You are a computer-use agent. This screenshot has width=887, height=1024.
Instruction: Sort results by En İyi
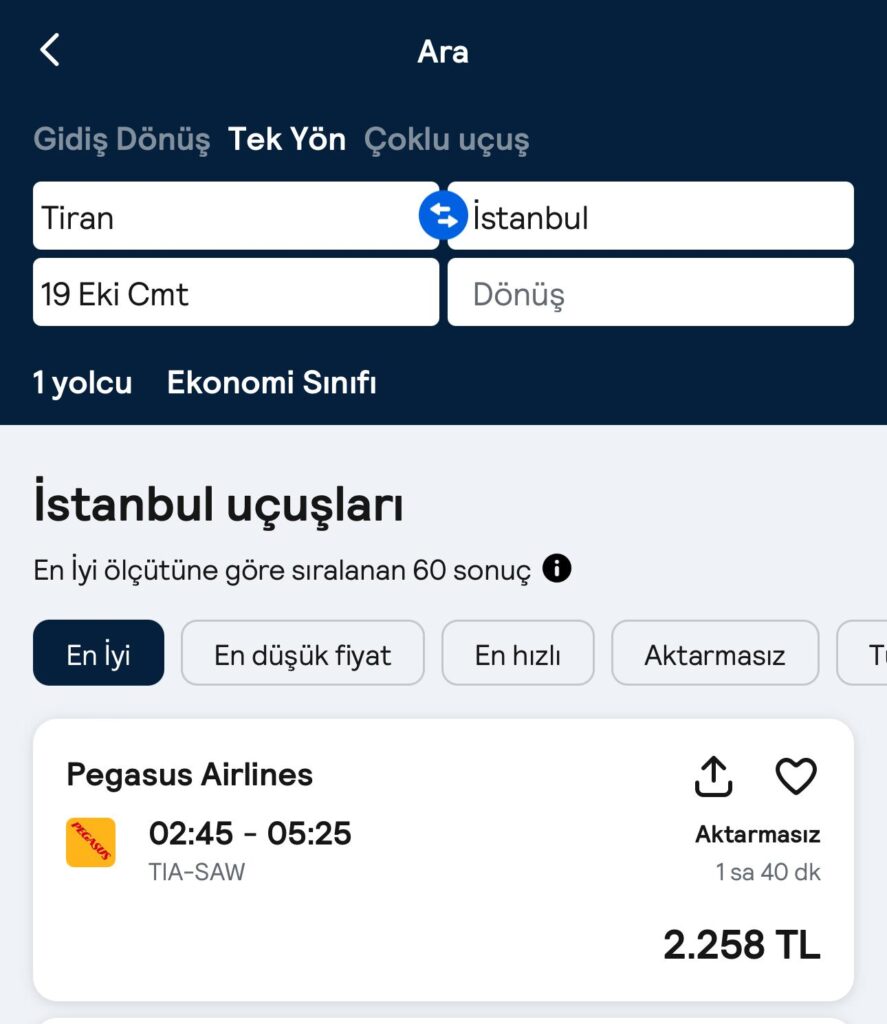(x=99, y=652)
